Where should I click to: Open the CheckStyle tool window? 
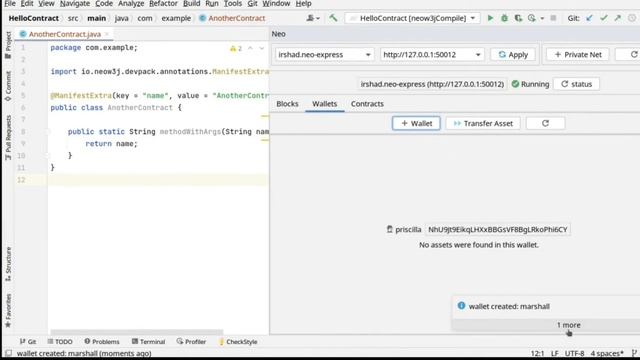coord(238,342)
